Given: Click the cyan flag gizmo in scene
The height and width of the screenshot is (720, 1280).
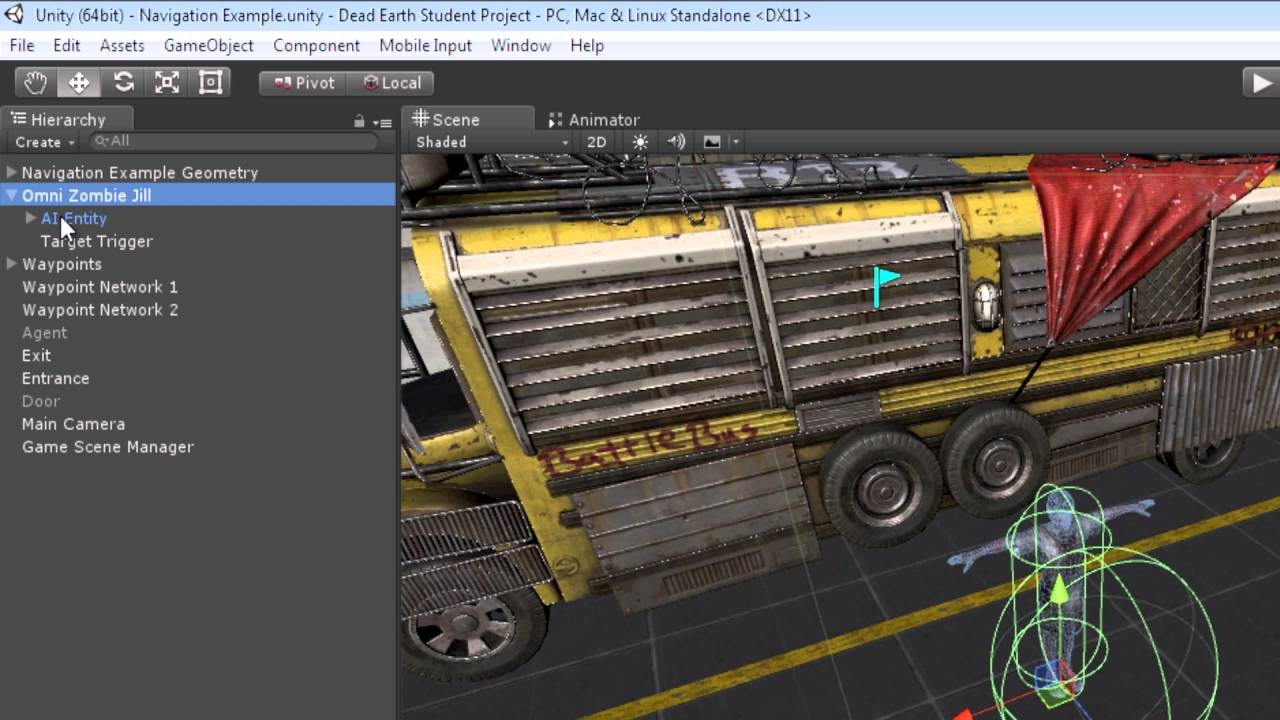Looking at the screenshot, I should tap(885, 286).
